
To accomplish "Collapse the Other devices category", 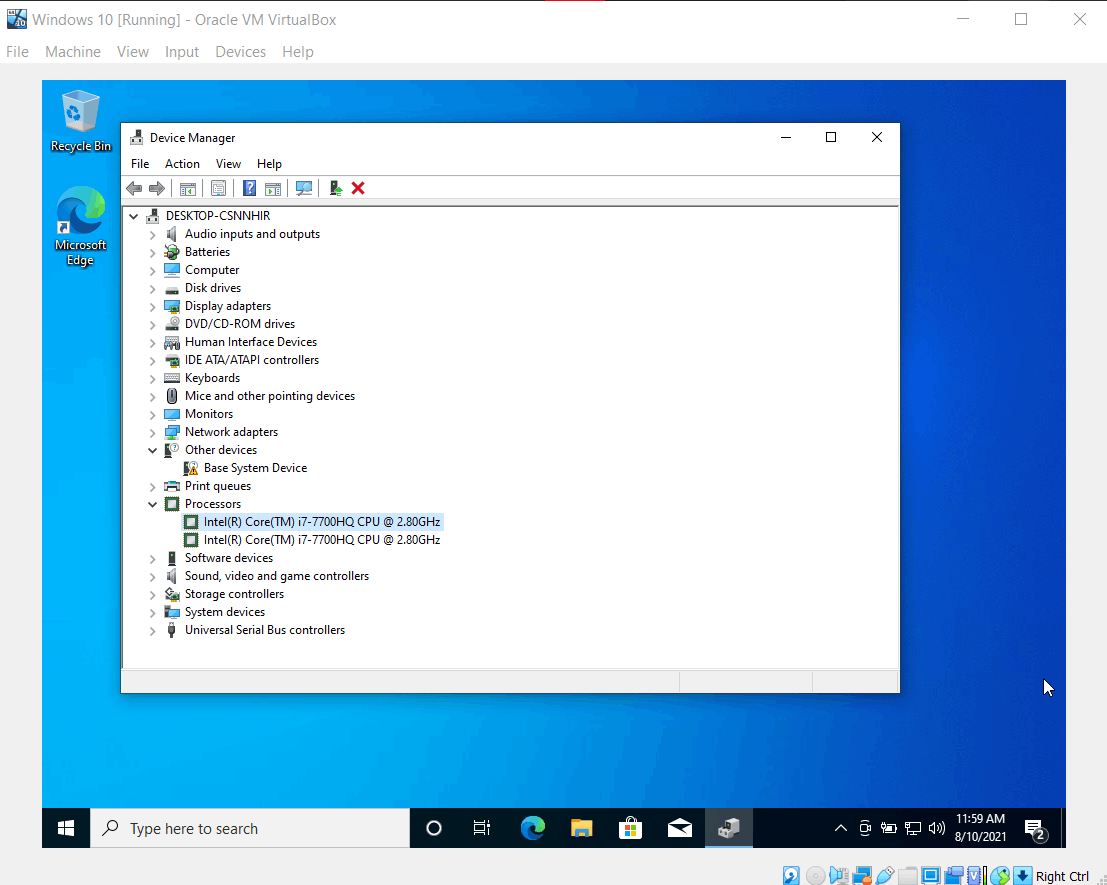I will point(153,450).
